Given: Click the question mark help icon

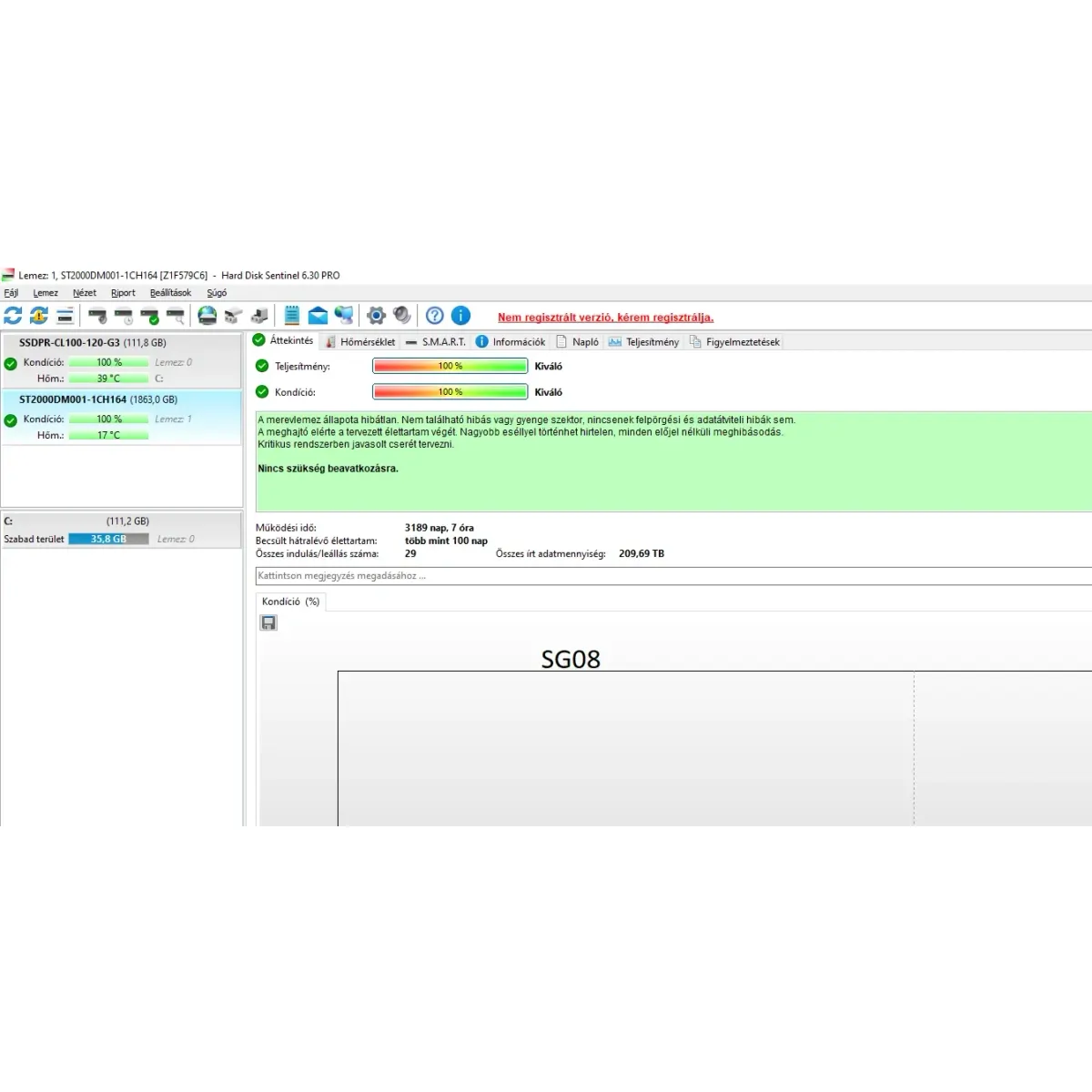Looking at the screenshot, I should tap(435, 316).
